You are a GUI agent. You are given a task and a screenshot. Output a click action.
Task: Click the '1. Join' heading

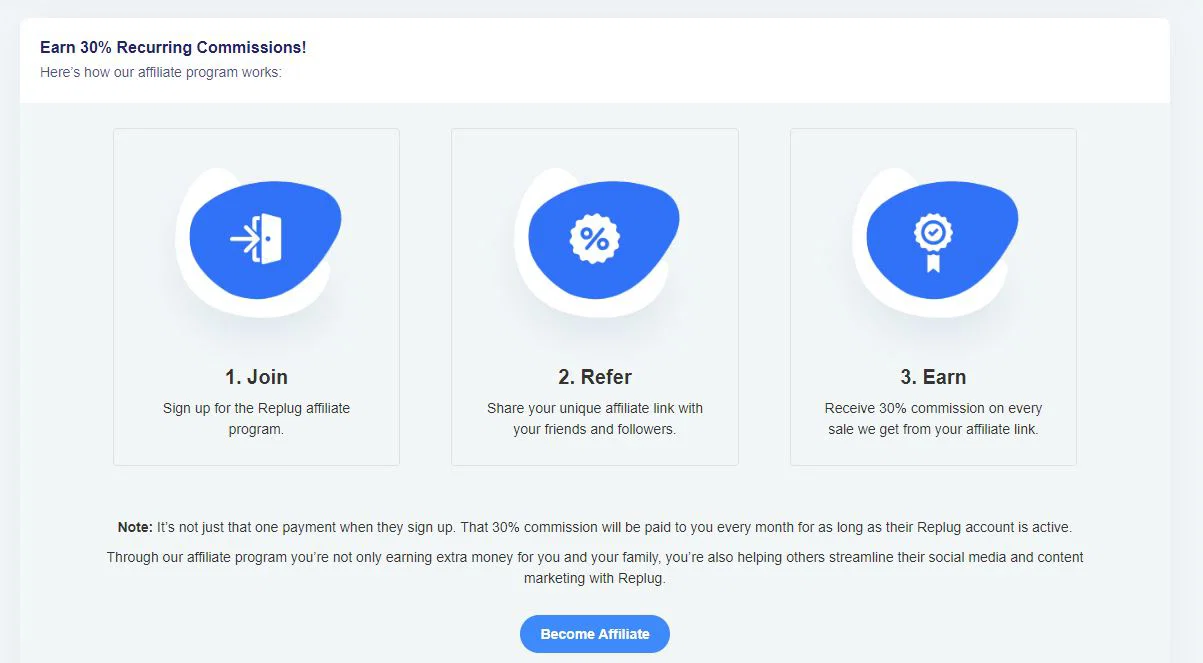[256, 377]
